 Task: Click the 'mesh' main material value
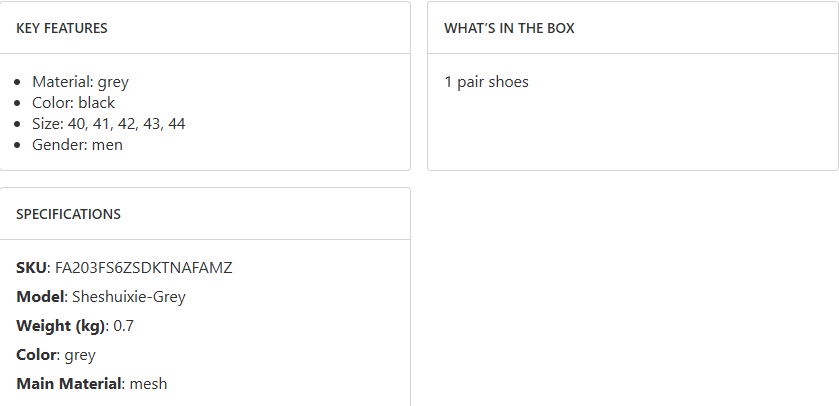tap(149, 384)
